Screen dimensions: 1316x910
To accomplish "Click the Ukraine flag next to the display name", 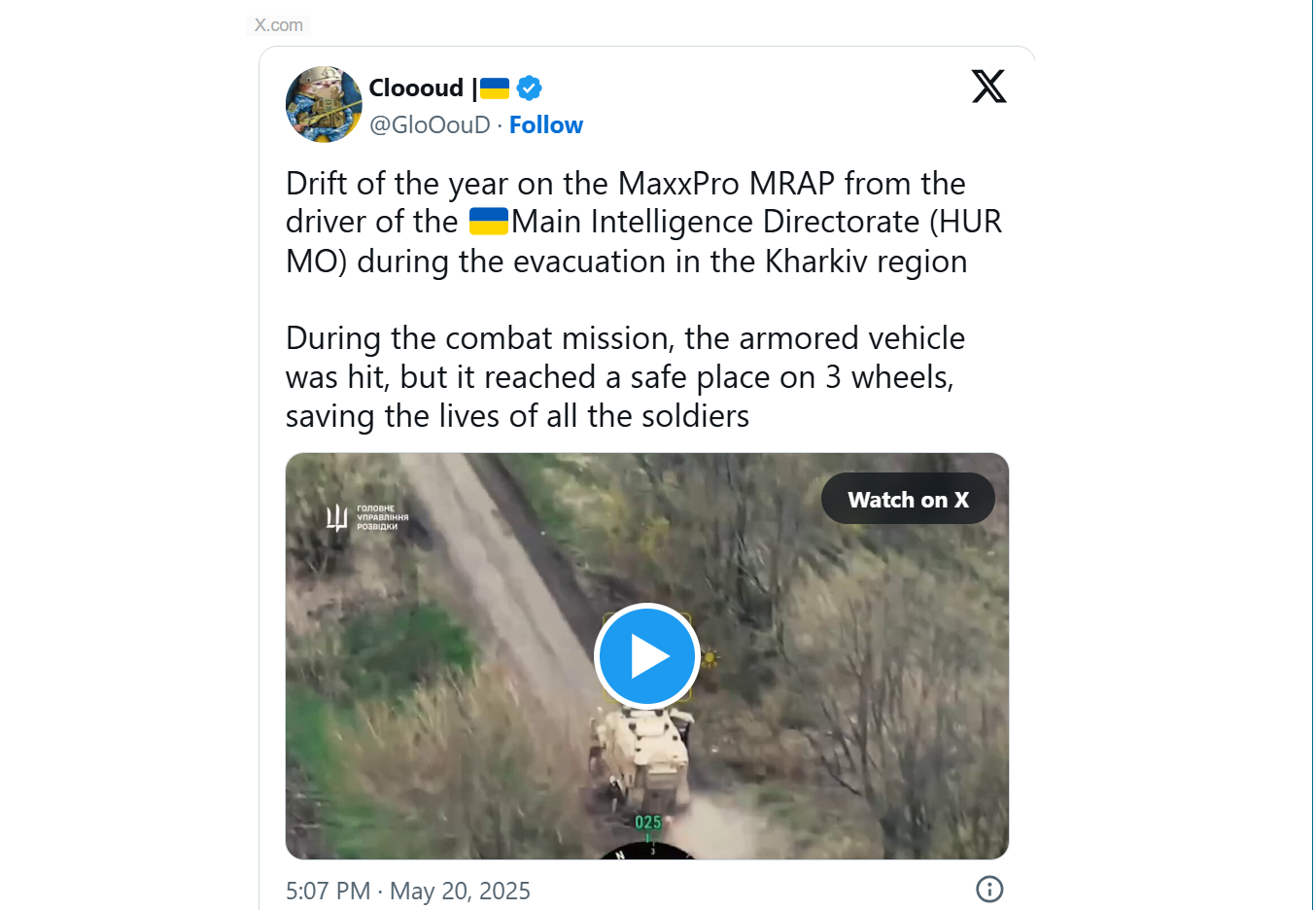I will point(495,88).
